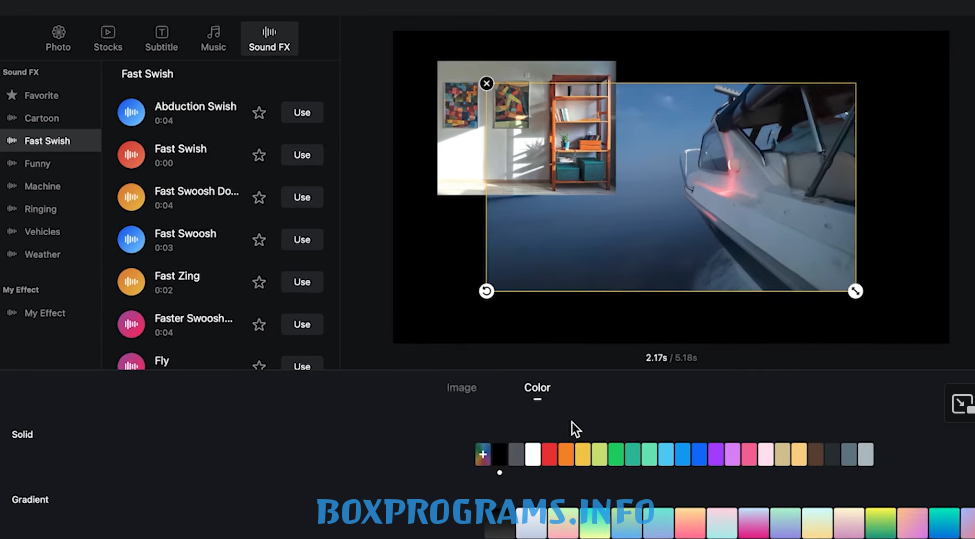Click the Fast Swish orange waveform icon
This screenshot has height=539, width=975.
point(131,155)
